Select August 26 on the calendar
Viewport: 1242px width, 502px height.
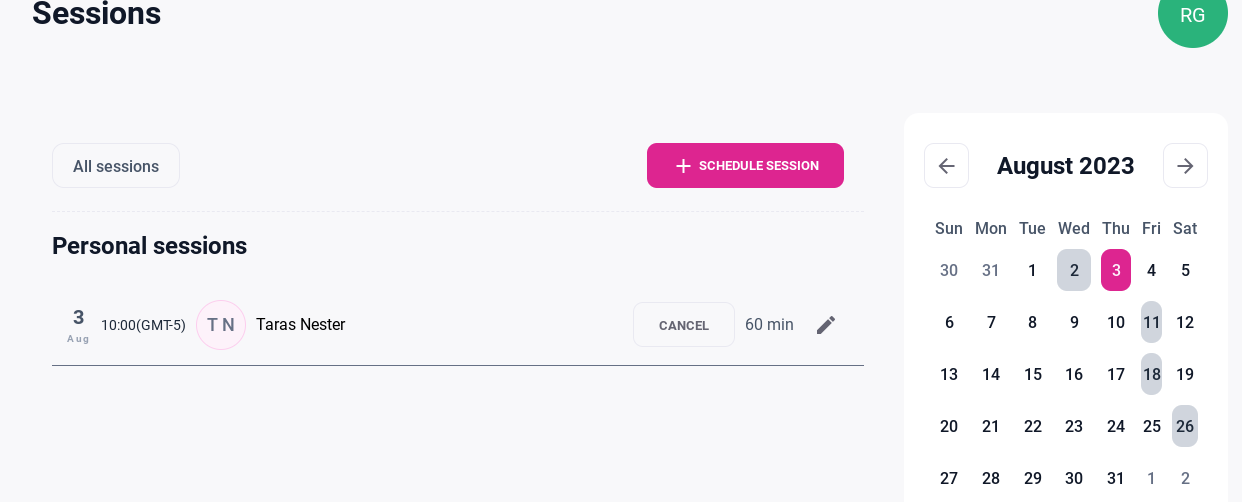(x=1185, y=426)
